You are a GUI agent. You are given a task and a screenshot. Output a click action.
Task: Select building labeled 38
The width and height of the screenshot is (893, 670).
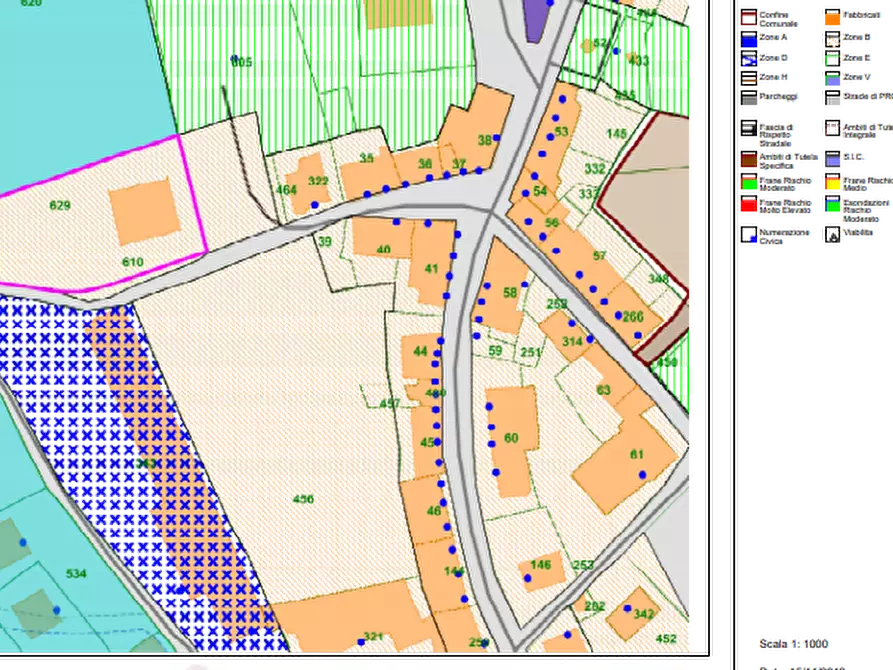[x=485, y=140]
